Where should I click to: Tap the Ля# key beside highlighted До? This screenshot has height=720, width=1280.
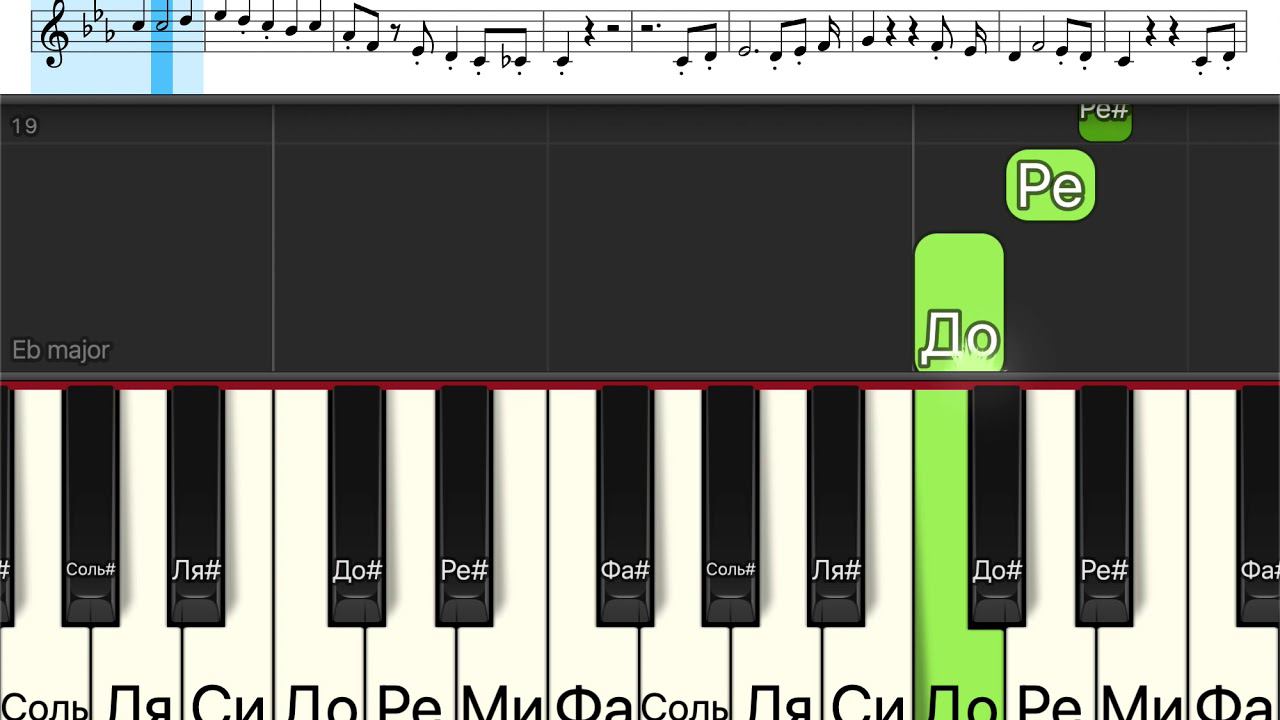click(837, 505)
